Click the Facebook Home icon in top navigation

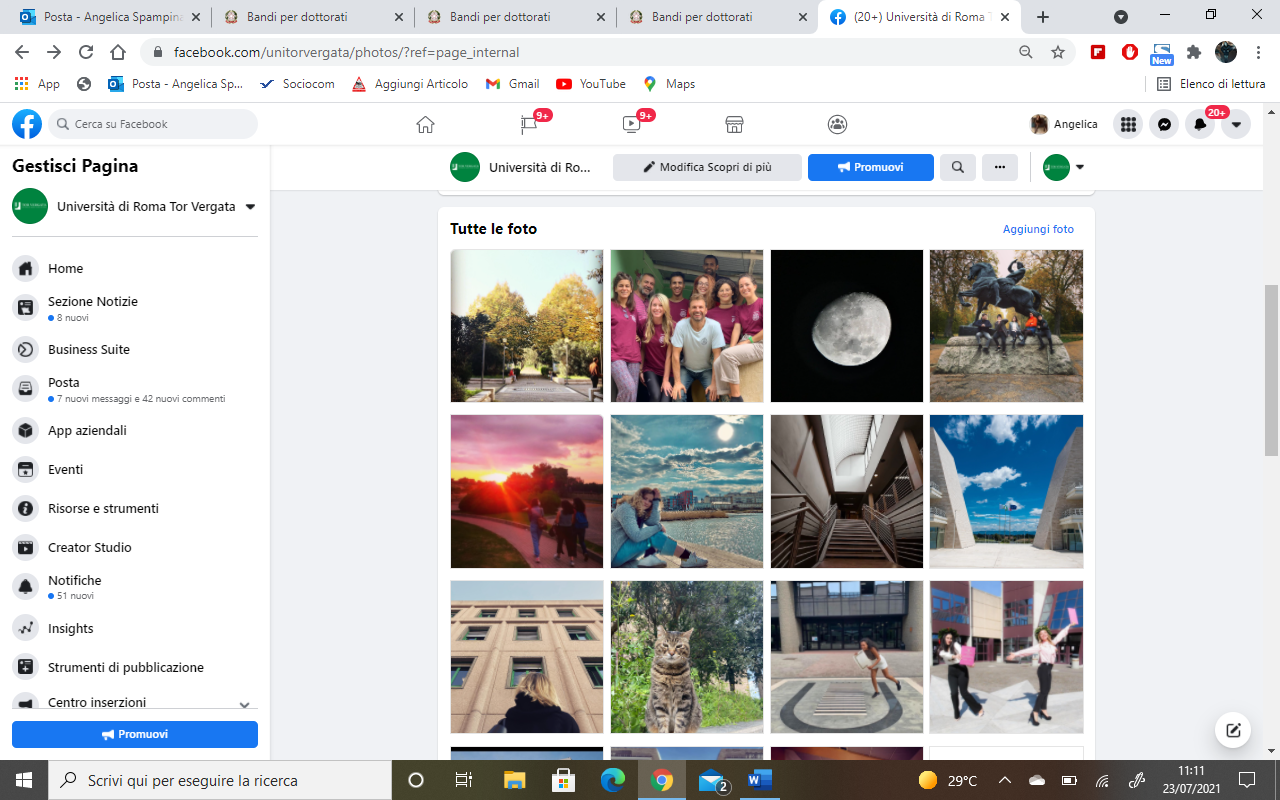click(x=425, y=124)
